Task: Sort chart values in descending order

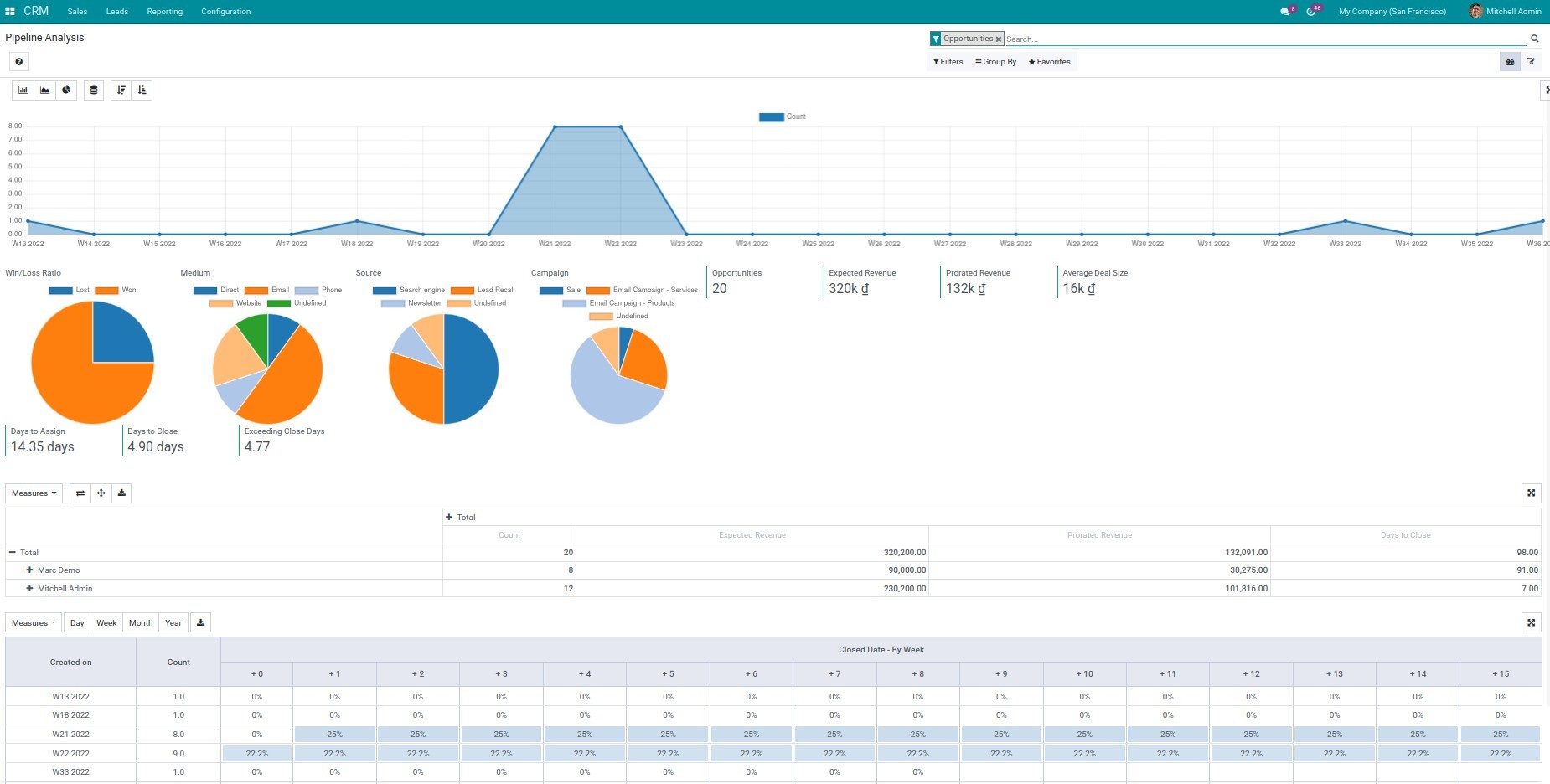Action: coord(121,90)
